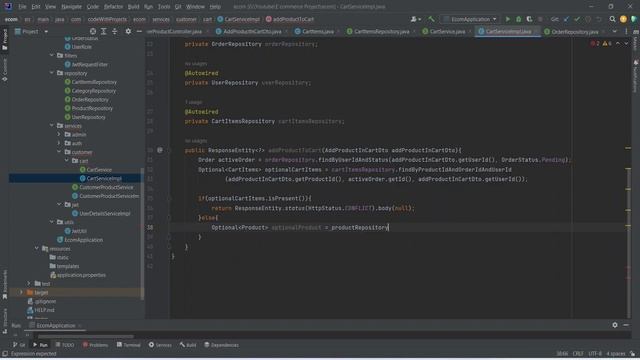Open the Problems tool window
This screenshot has height=360, width=640.
[x=95, y=345]
